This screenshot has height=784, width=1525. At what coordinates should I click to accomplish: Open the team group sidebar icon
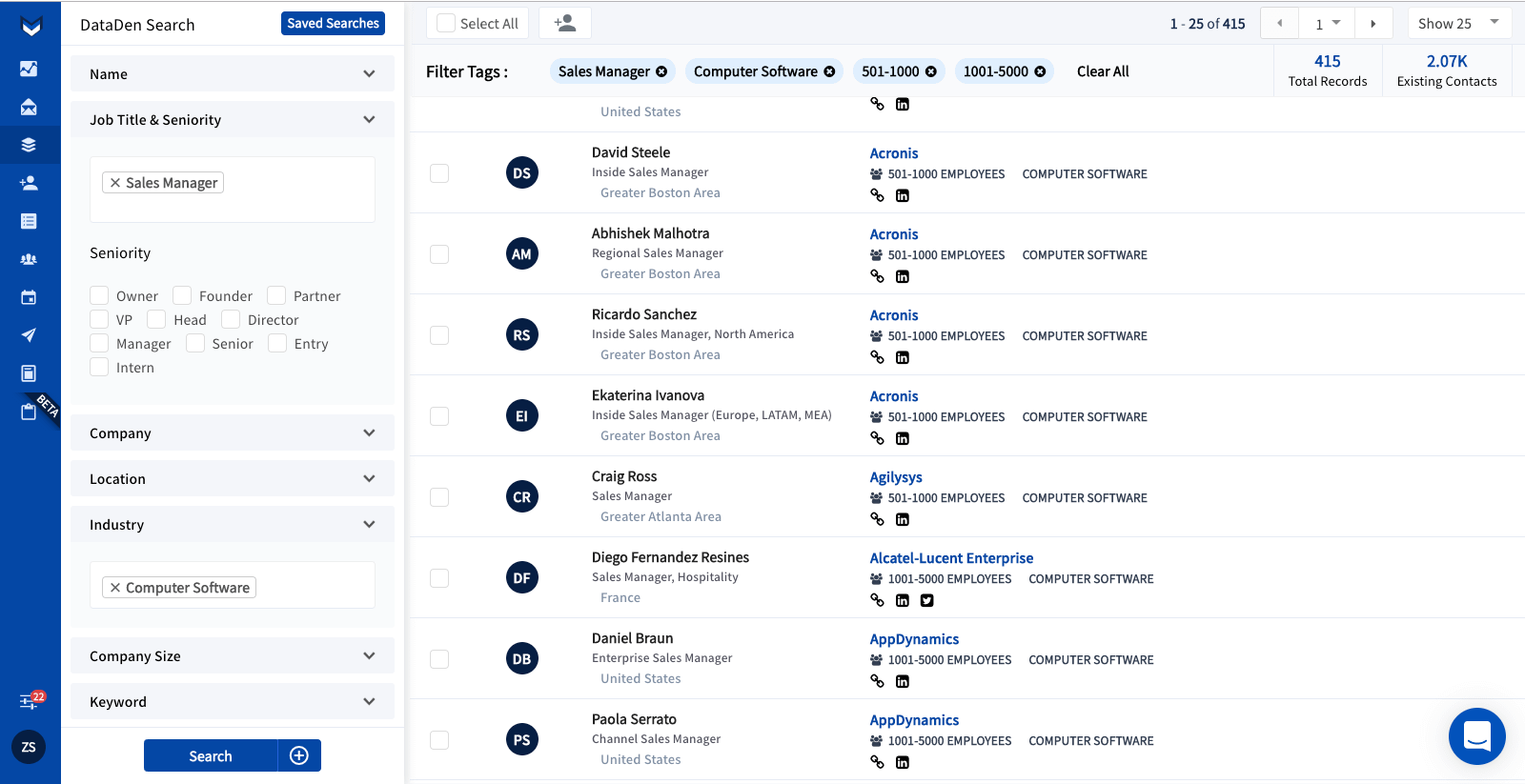(x=29, y=259)
